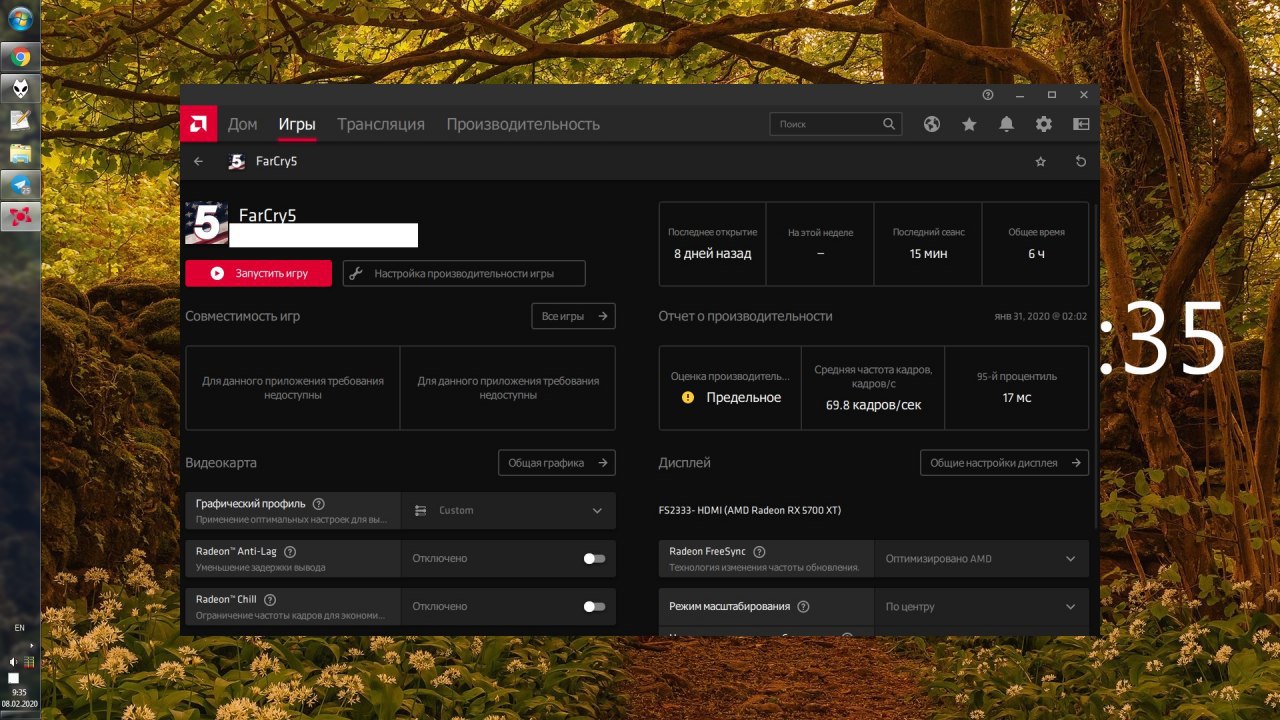Click the search magnifier icon

click(889, 124)
